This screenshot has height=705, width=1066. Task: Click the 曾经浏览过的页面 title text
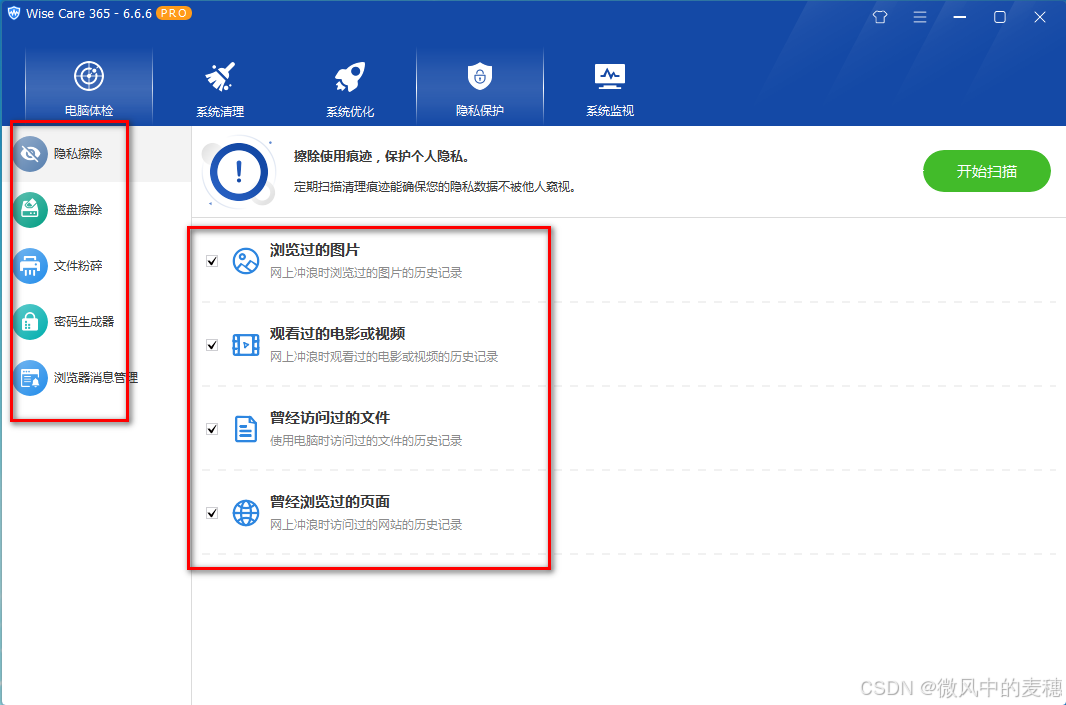pyautogui.click(x=330, y=502)
